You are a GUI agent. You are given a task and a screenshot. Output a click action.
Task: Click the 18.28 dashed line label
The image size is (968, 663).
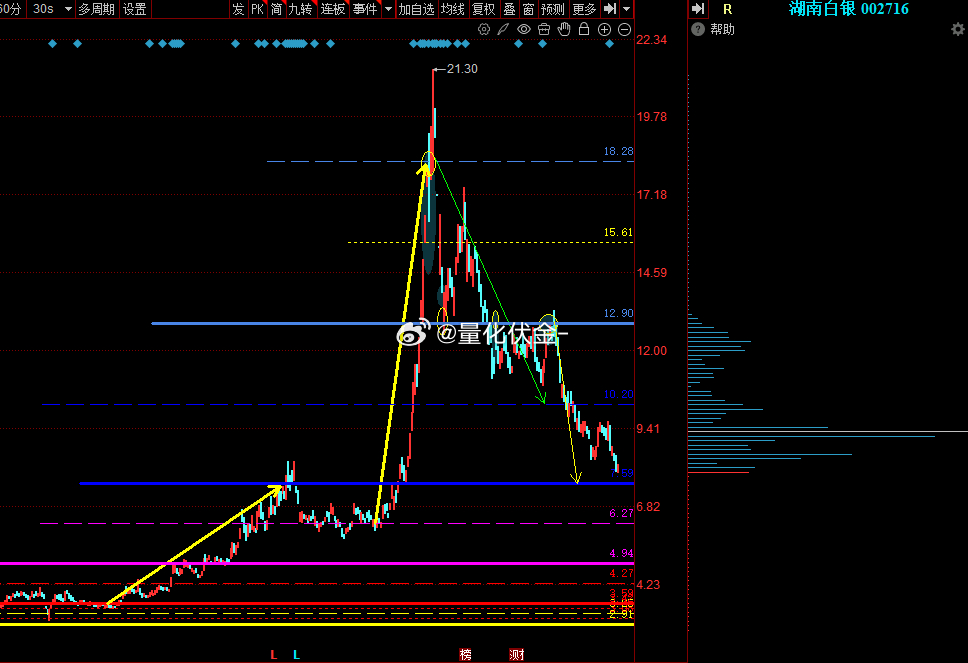coord(618,151)
